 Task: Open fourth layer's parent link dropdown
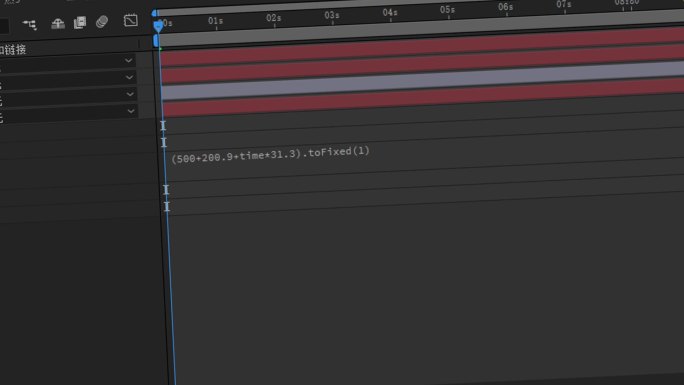coord(131,111)
